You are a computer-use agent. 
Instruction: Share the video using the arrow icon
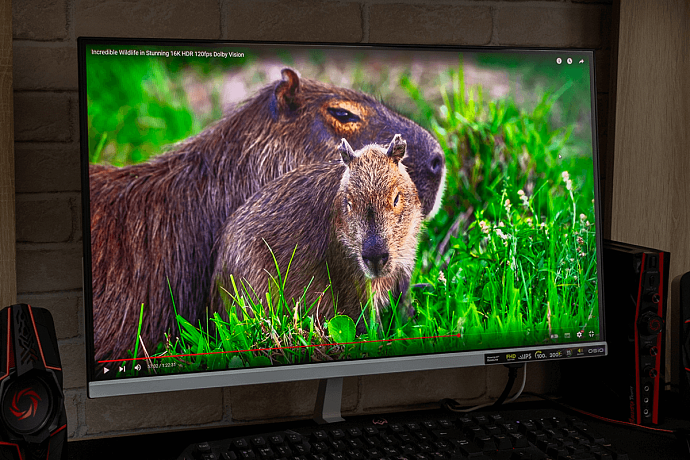(x=581, y=61)
